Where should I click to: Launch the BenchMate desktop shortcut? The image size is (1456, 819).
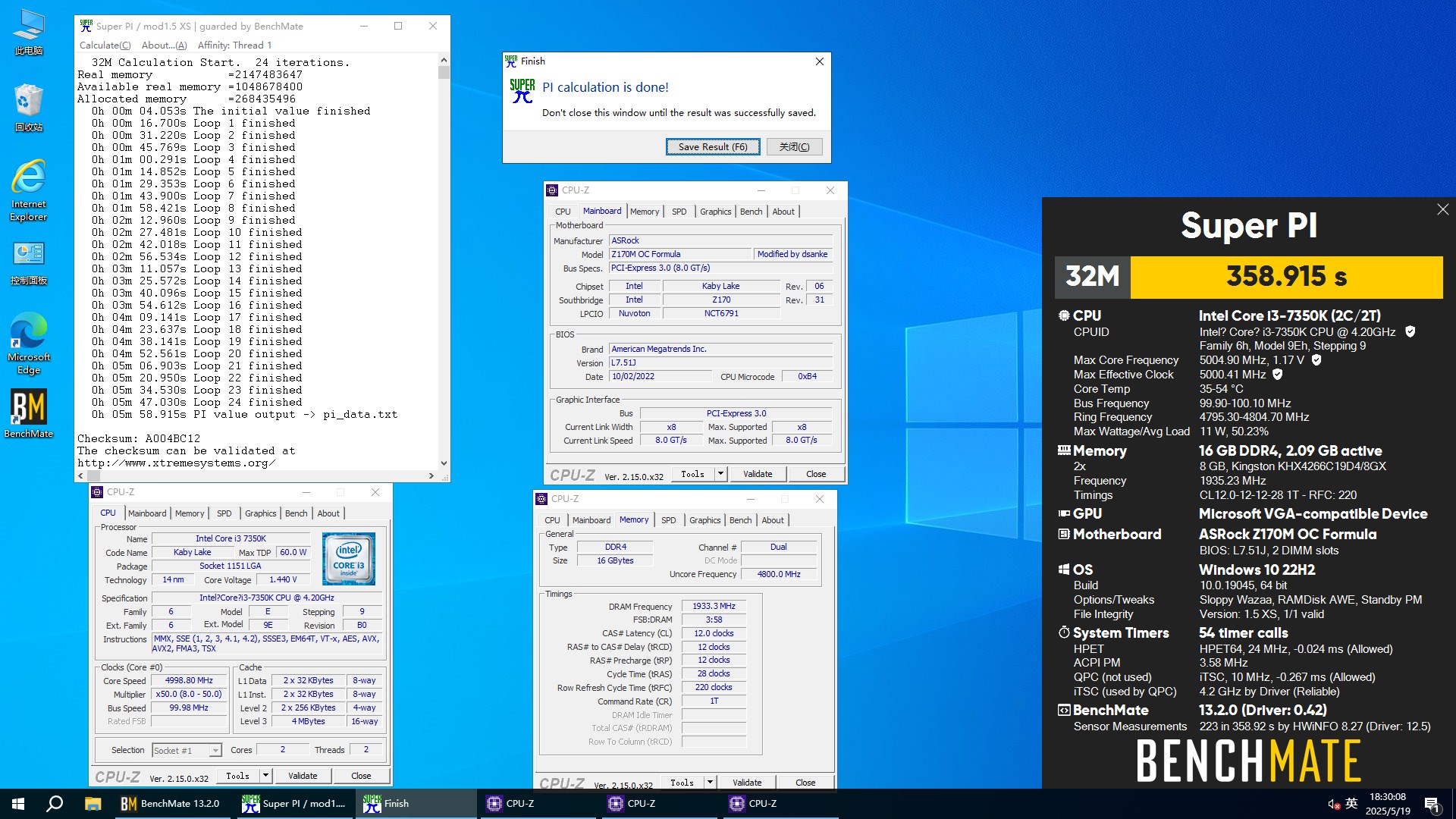(x=29, y=414)
